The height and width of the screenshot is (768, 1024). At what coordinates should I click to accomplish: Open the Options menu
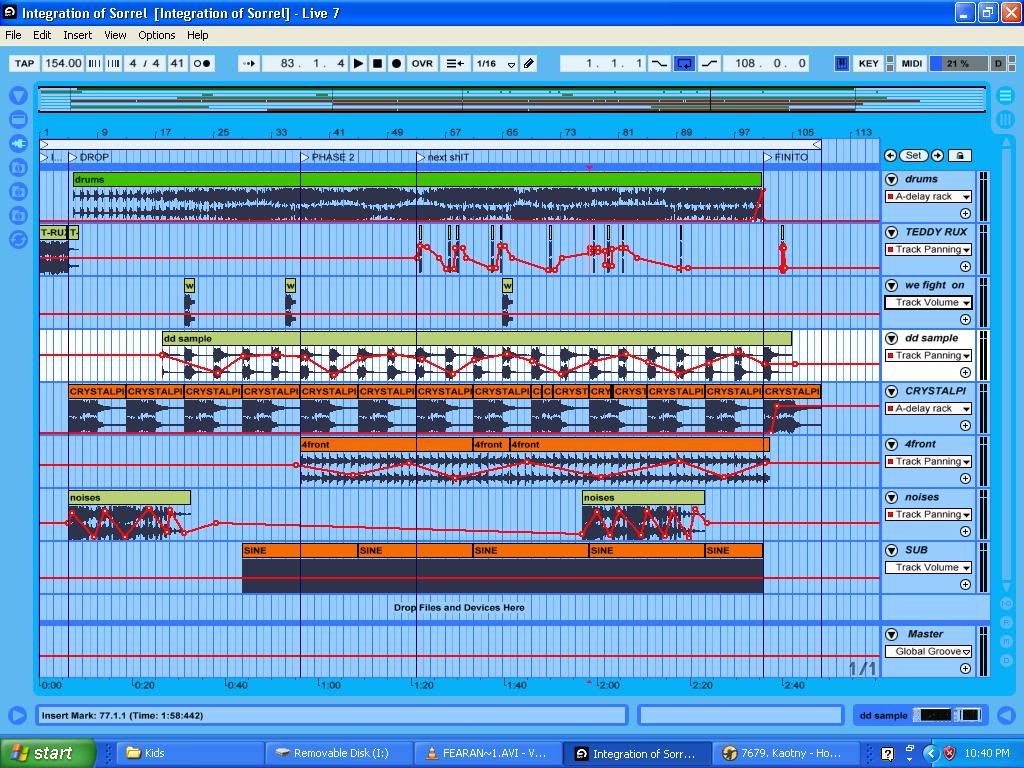[x=156, y=35]
